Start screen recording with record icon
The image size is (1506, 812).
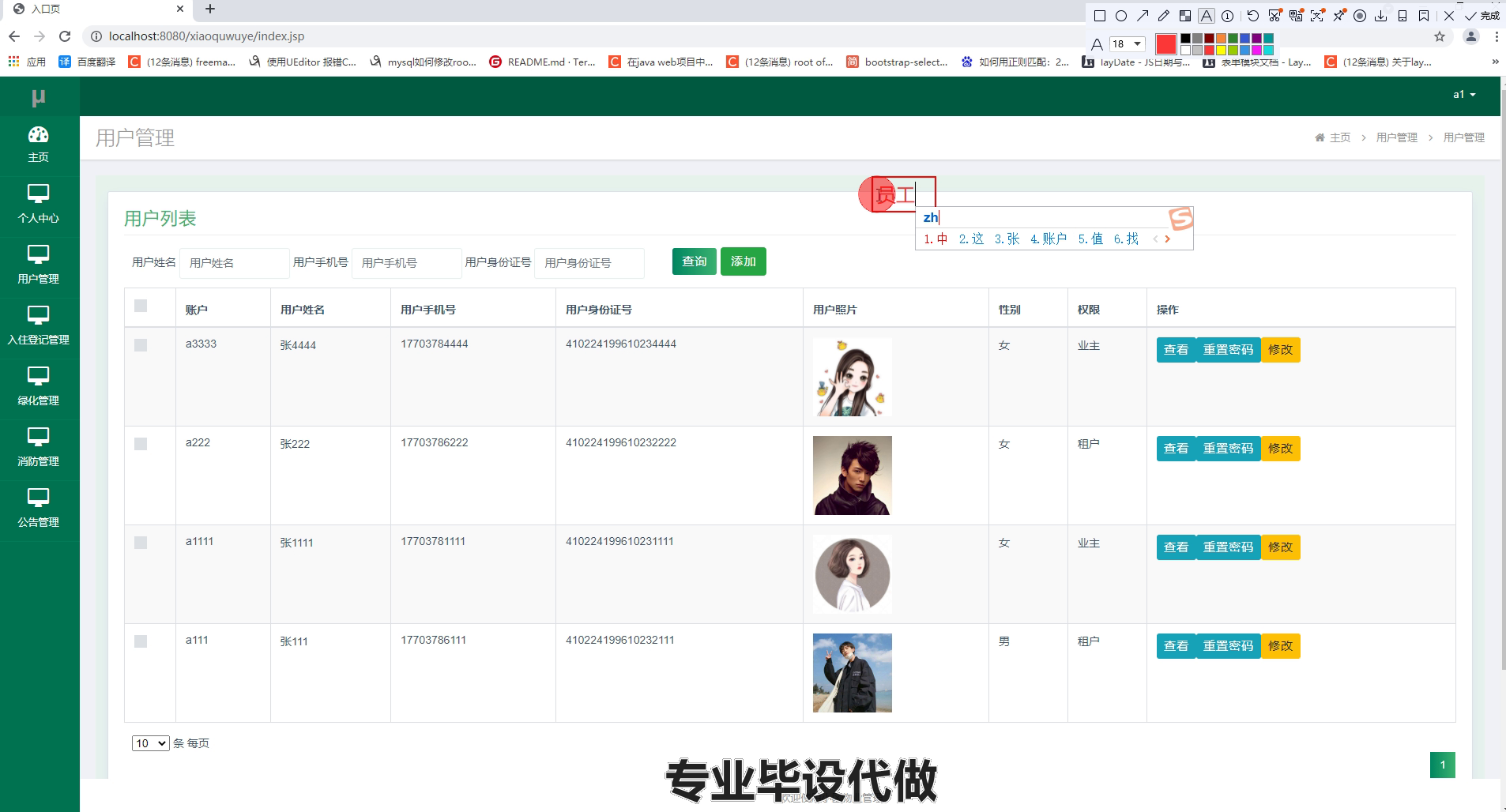[1360, 16]
